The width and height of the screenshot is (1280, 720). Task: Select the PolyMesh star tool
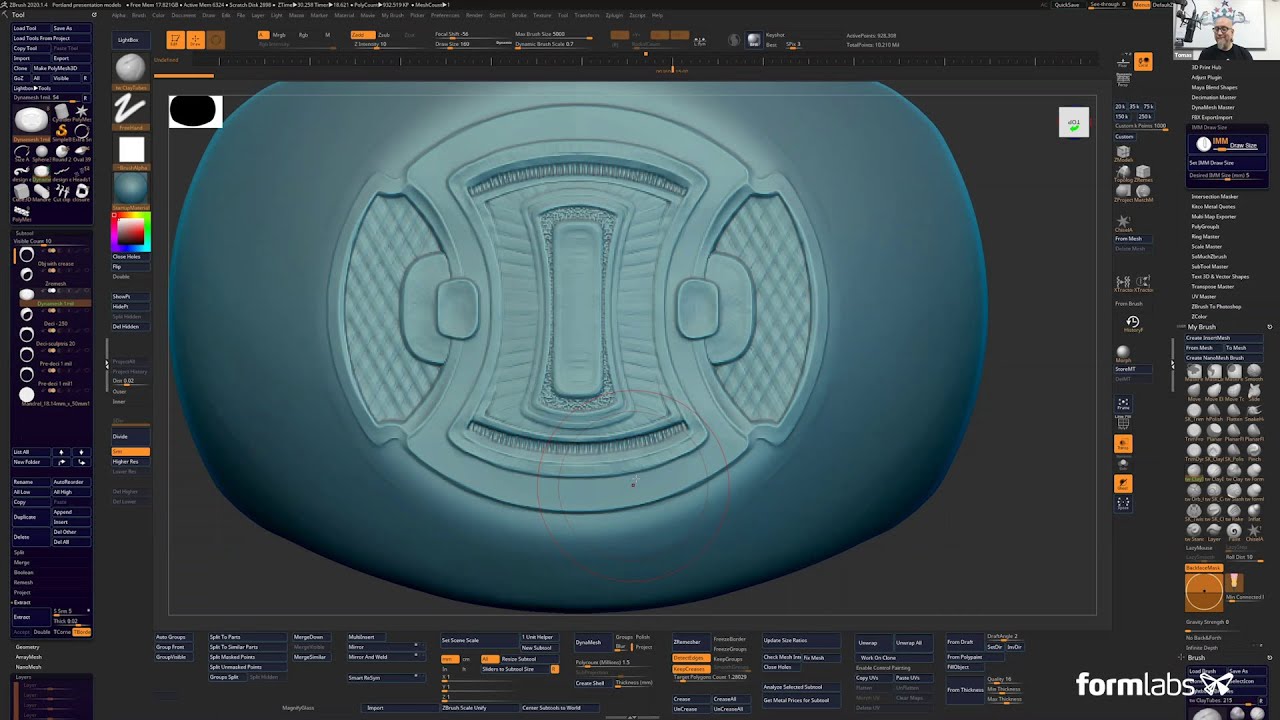(x=81, y=111)
